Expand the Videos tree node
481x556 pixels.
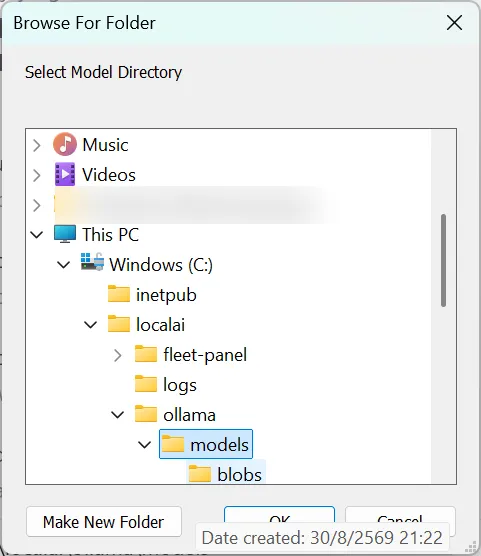37,175
